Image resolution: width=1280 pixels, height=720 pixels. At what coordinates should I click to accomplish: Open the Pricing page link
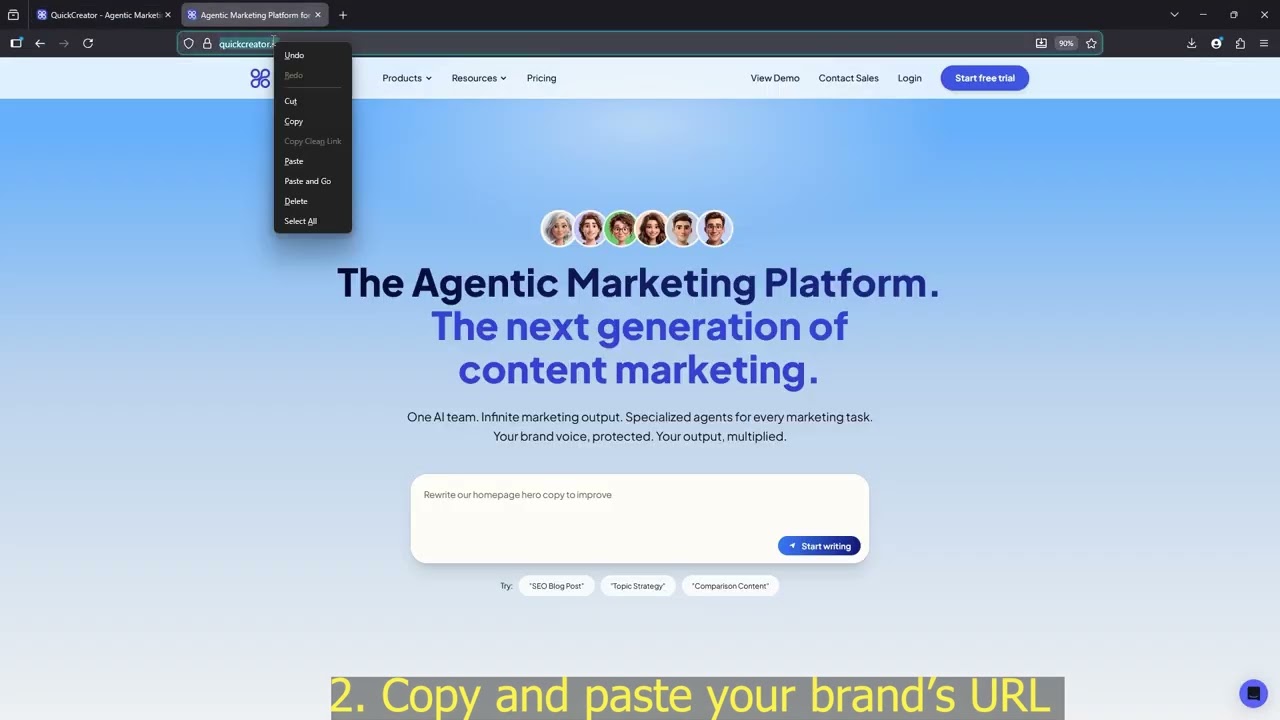[541, 78]
